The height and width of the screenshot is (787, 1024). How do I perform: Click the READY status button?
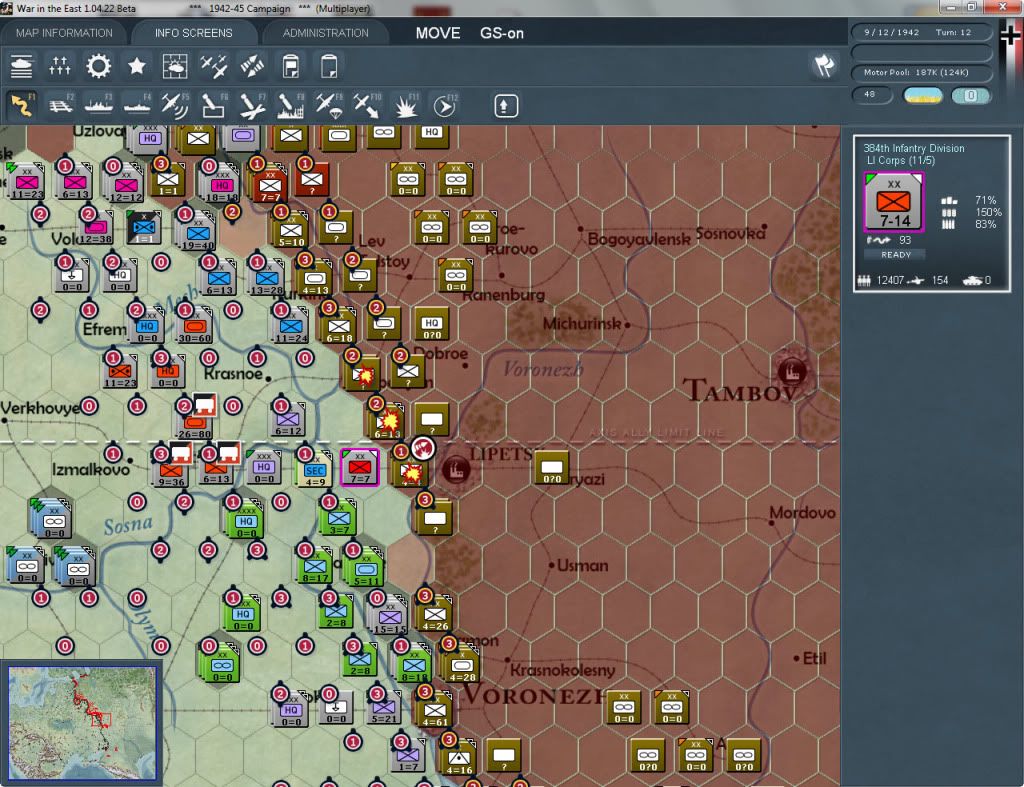point(895,255)
